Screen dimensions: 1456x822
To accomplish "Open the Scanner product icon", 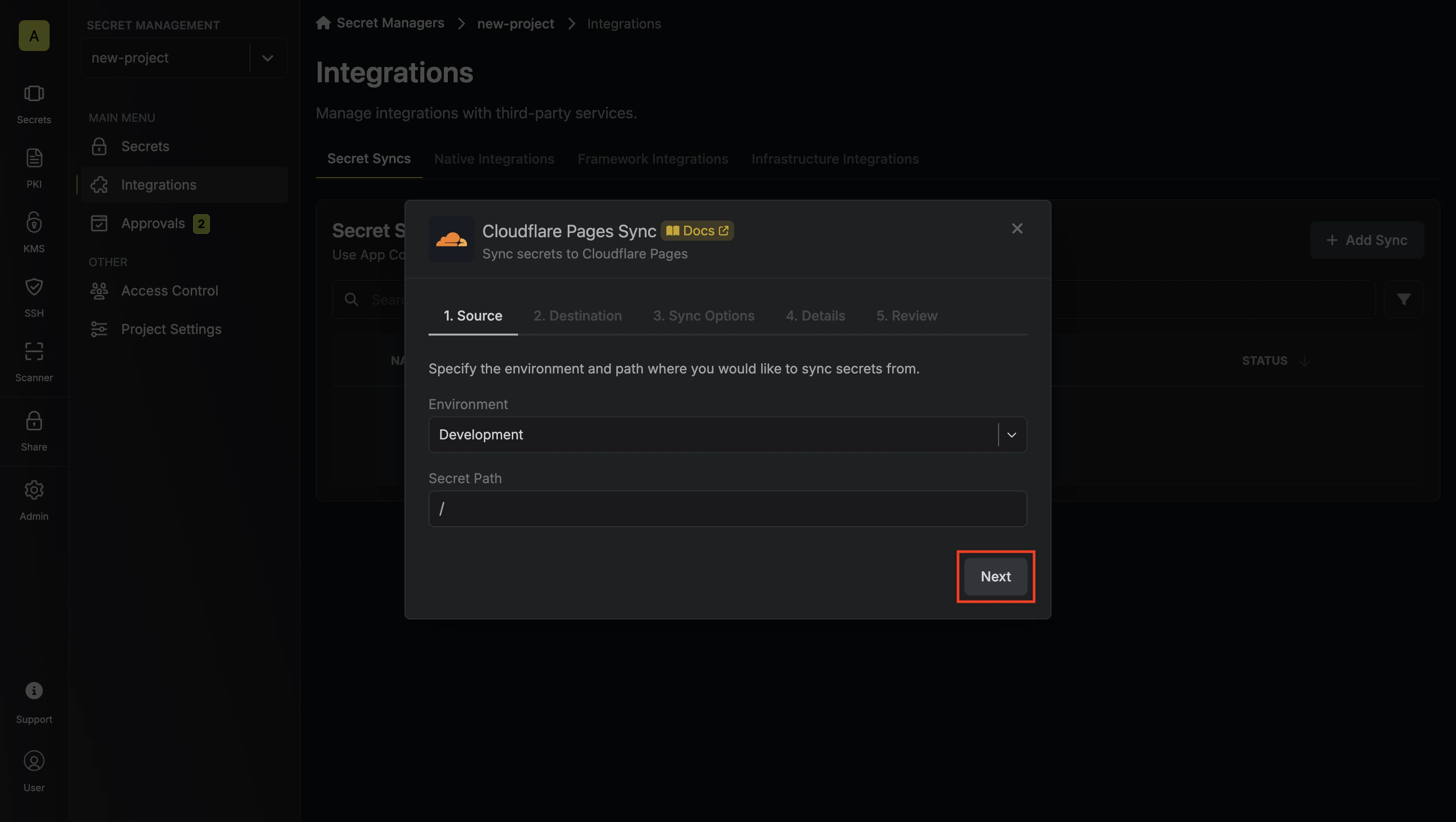I will [x=34, y=361].
